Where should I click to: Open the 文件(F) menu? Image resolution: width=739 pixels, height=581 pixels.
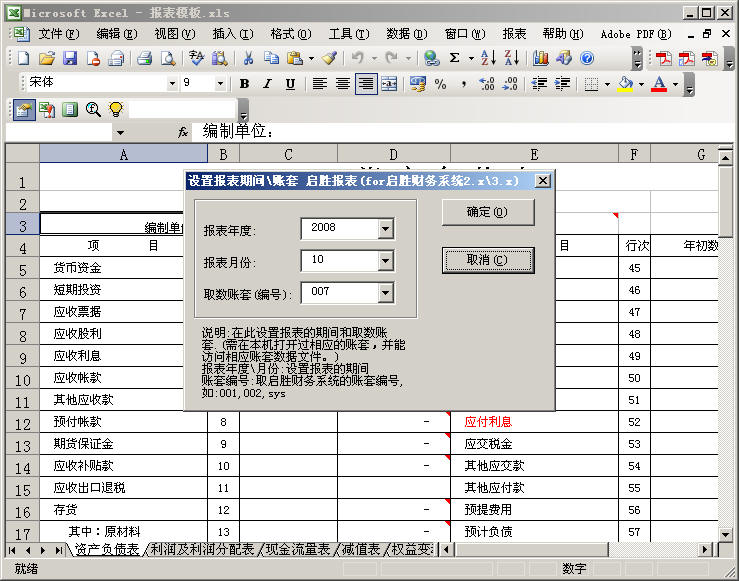click(x=59, y=34)
